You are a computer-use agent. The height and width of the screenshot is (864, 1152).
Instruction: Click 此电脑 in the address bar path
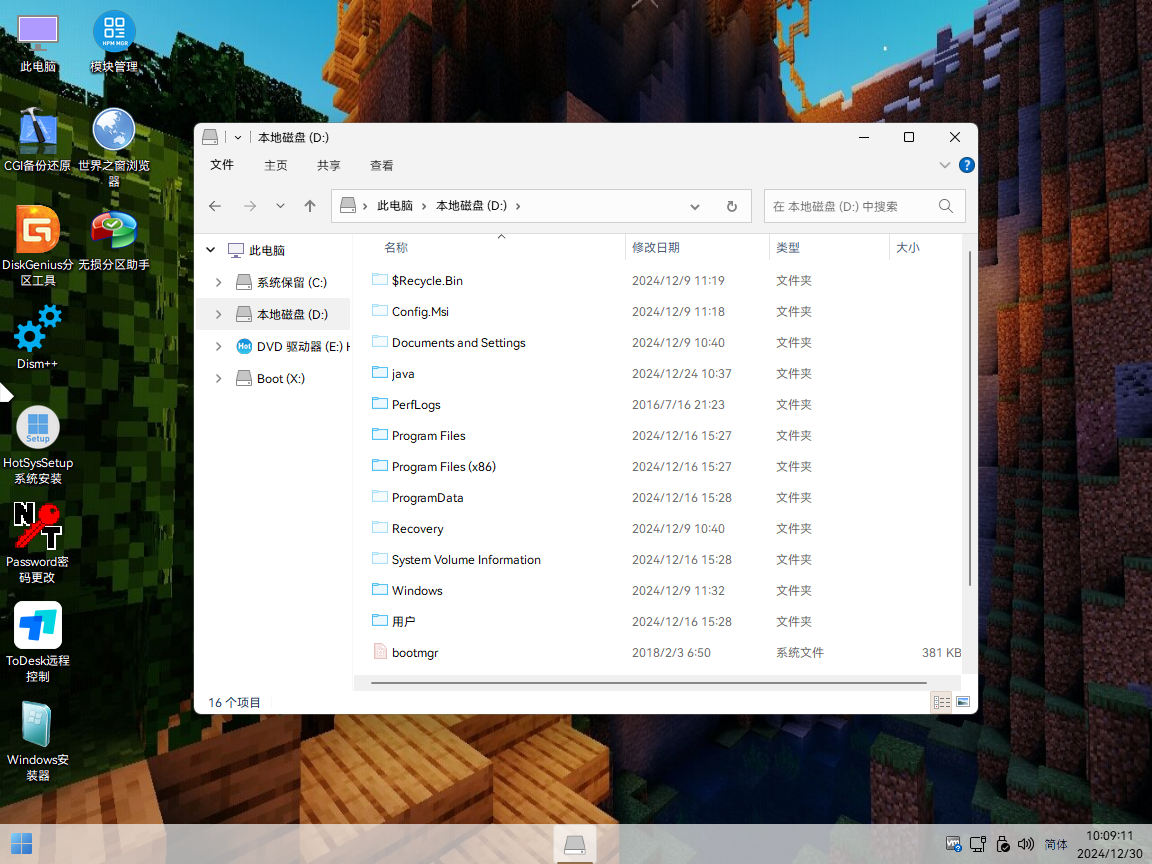tap(395, 206)
